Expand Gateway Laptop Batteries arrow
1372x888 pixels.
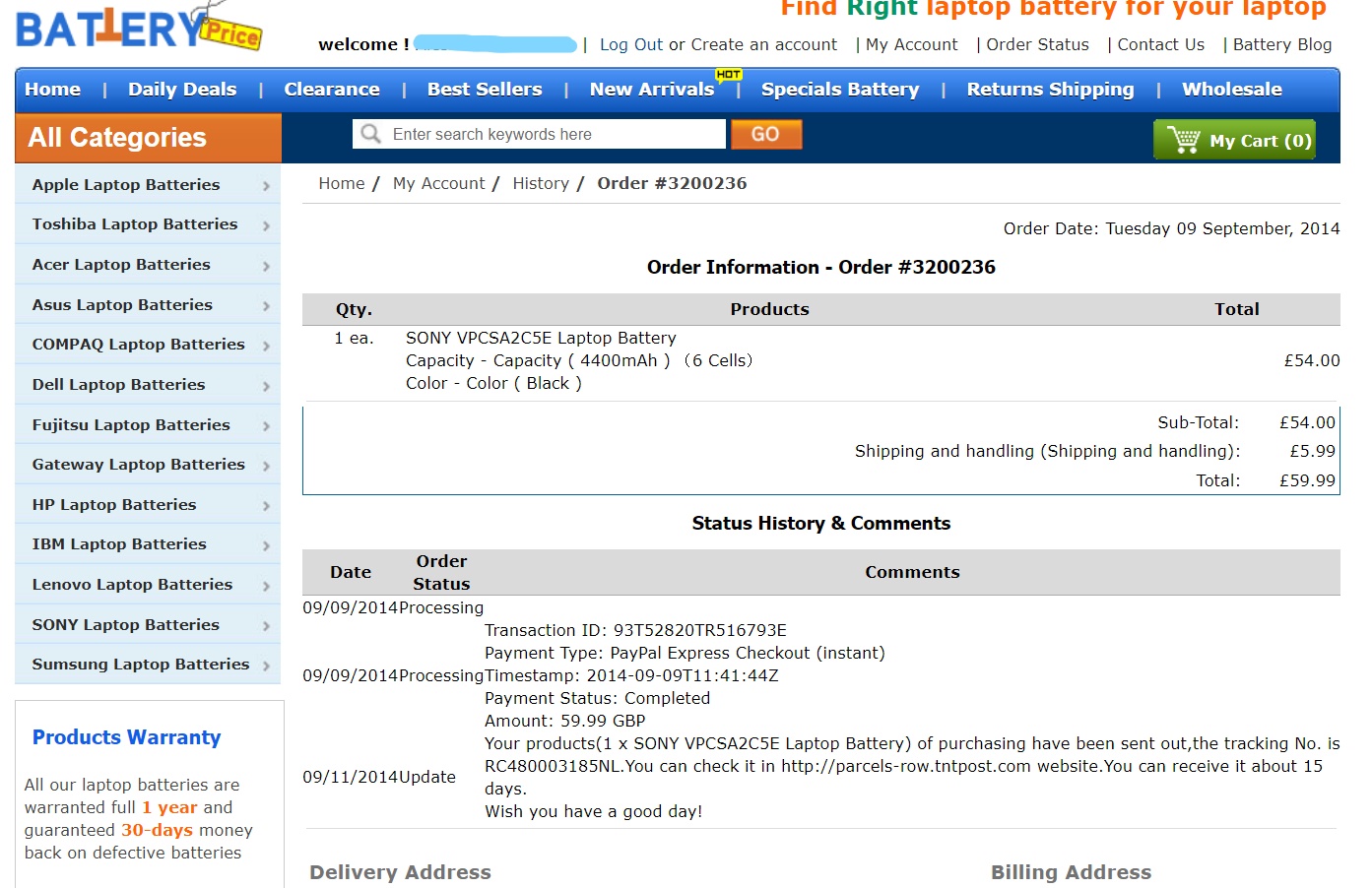pos(266,466)
